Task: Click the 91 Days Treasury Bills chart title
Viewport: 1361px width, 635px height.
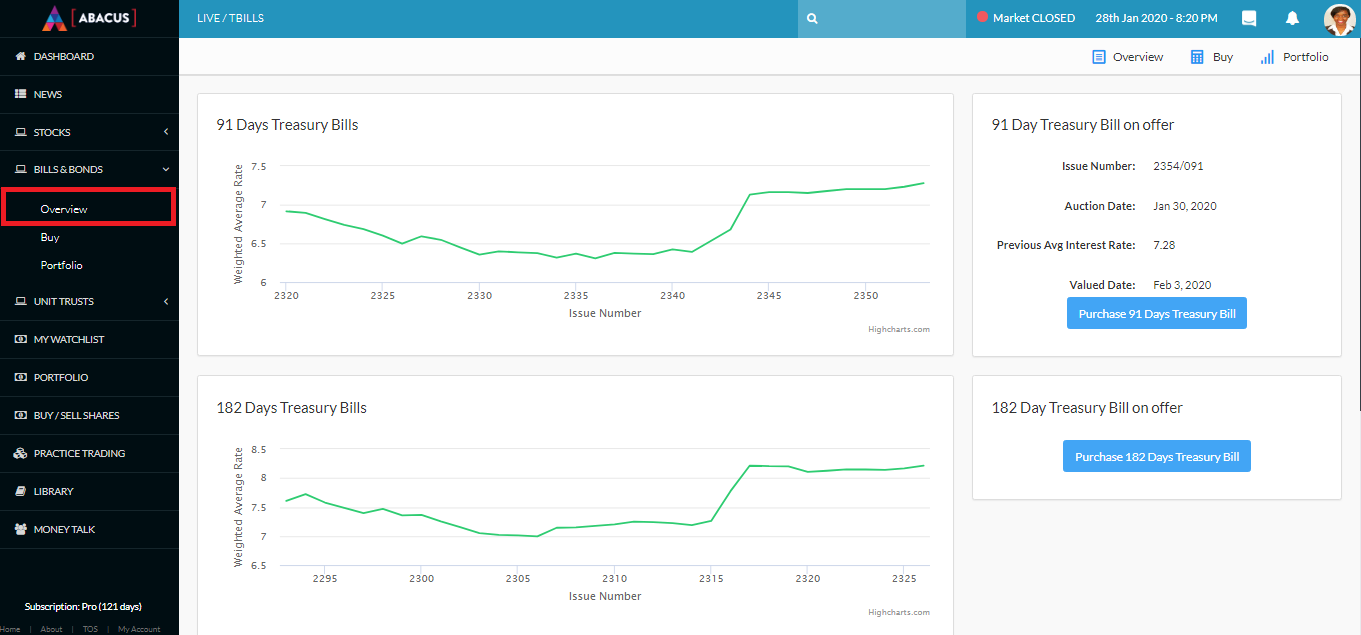Action: [x=287, y=125]
